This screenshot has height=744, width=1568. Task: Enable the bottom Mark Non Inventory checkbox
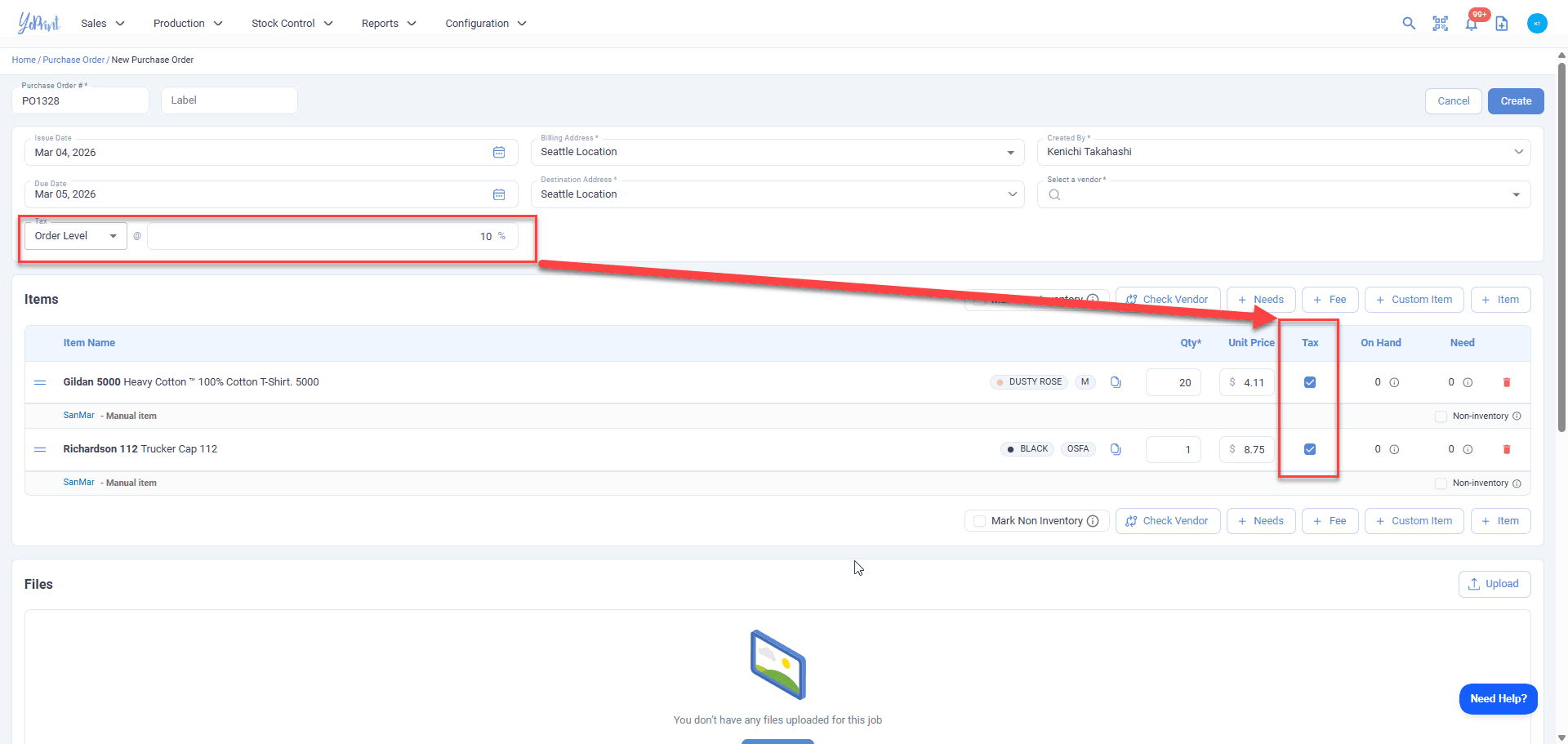point(979,521)
